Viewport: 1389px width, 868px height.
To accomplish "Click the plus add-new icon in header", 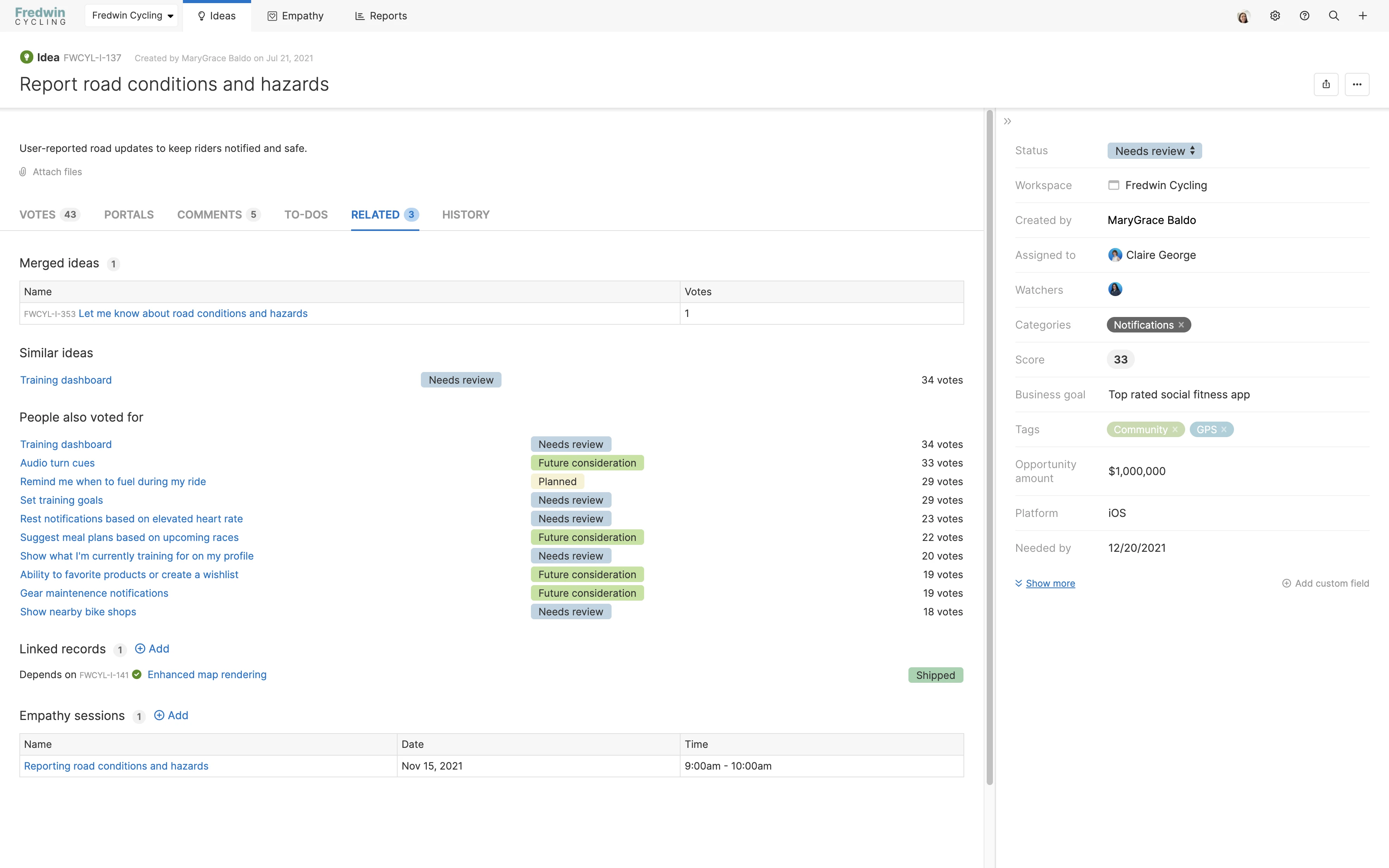I will coord(1363,16).
